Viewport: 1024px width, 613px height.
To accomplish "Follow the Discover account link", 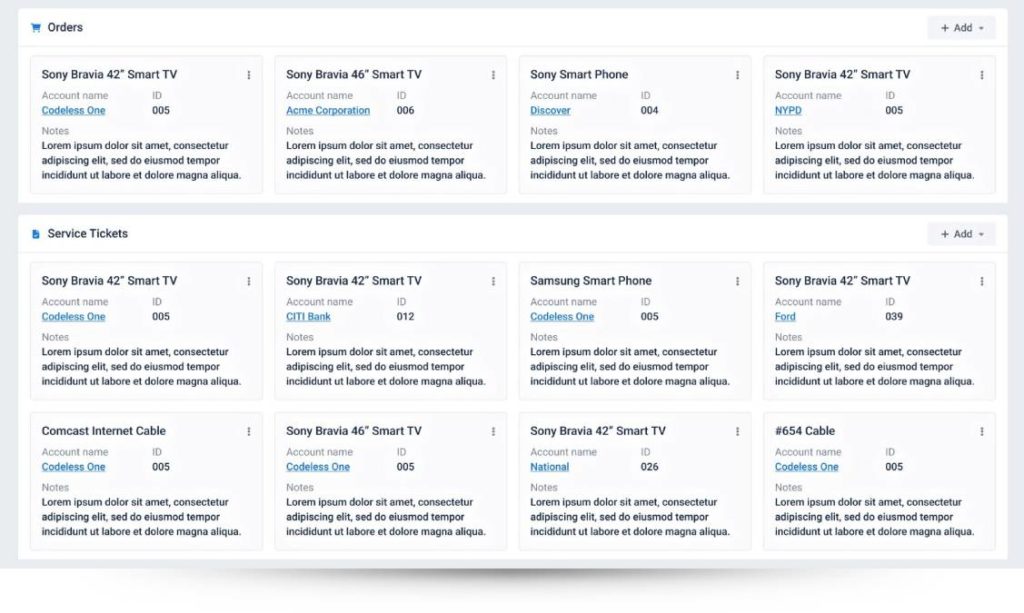I will pyautogui.click(x=550, y=110).
